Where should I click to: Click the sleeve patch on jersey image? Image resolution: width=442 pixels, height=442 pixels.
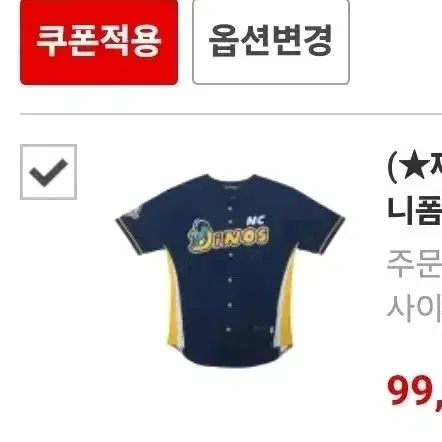coord(132,212)
